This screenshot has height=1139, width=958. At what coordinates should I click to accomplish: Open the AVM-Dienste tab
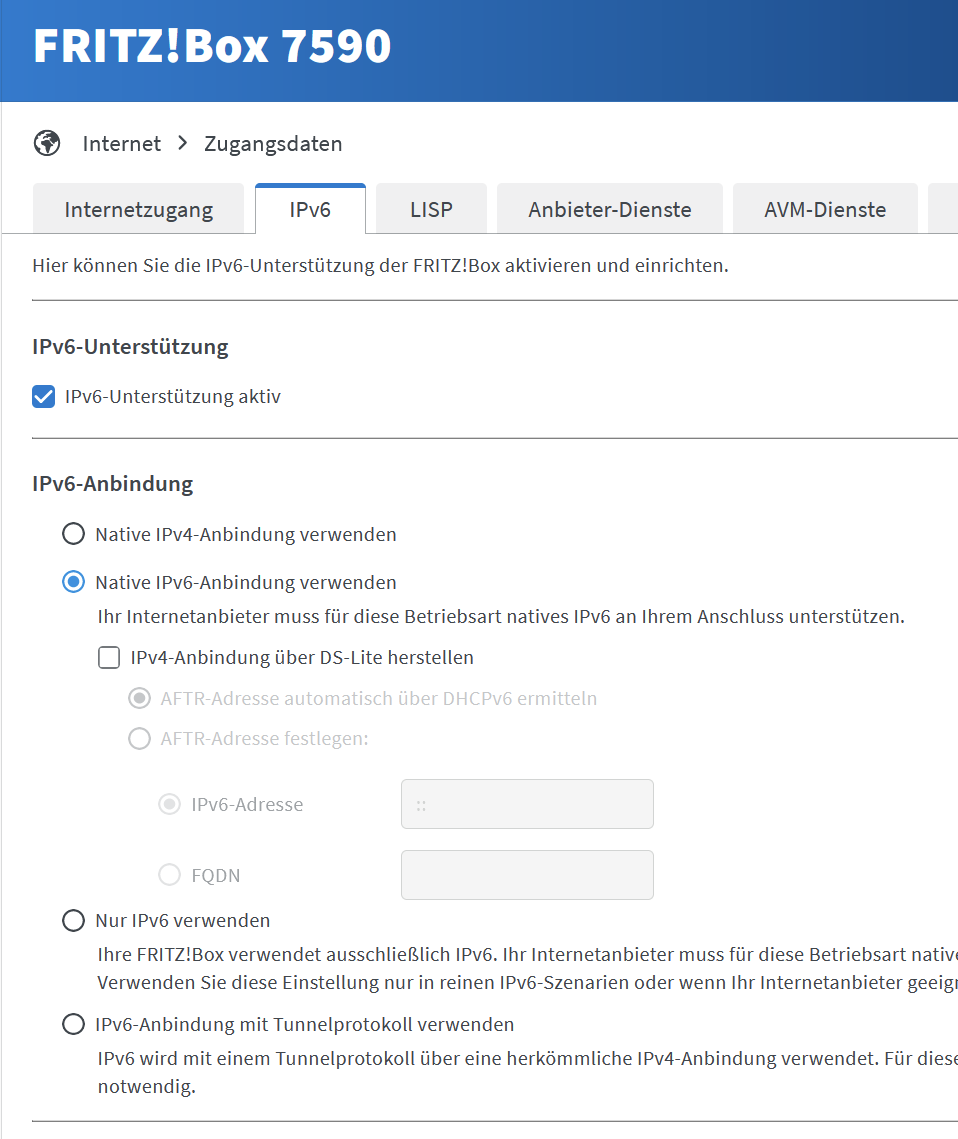point(825,209)
